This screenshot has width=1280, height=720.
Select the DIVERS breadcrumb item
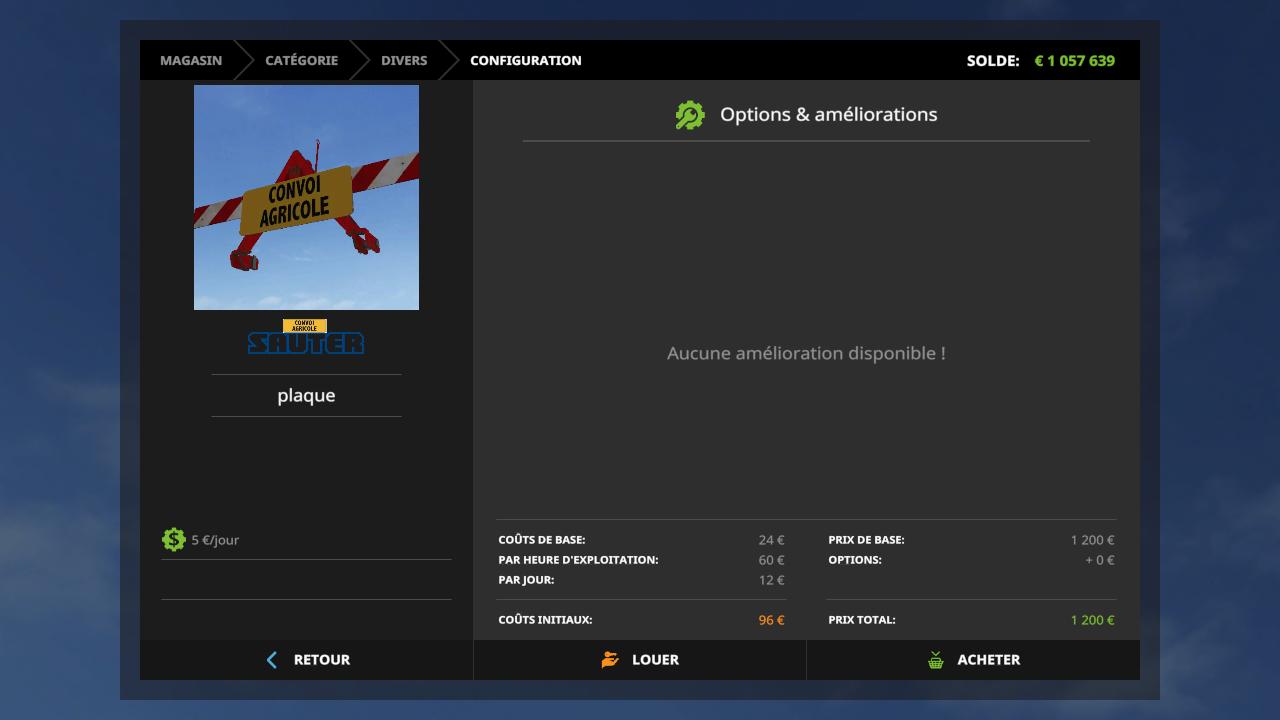click(403, 61)
